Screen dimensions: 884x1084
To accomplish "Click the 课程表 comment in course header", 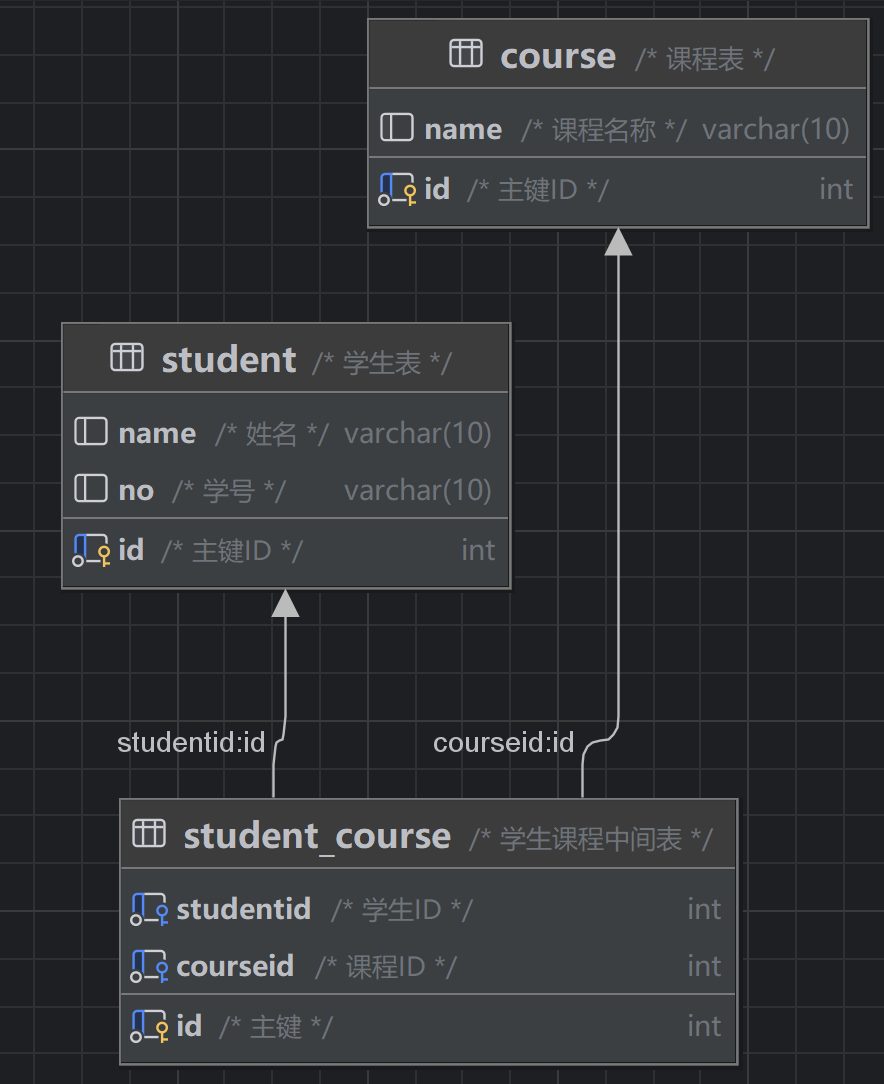I will tap(705, 58).
